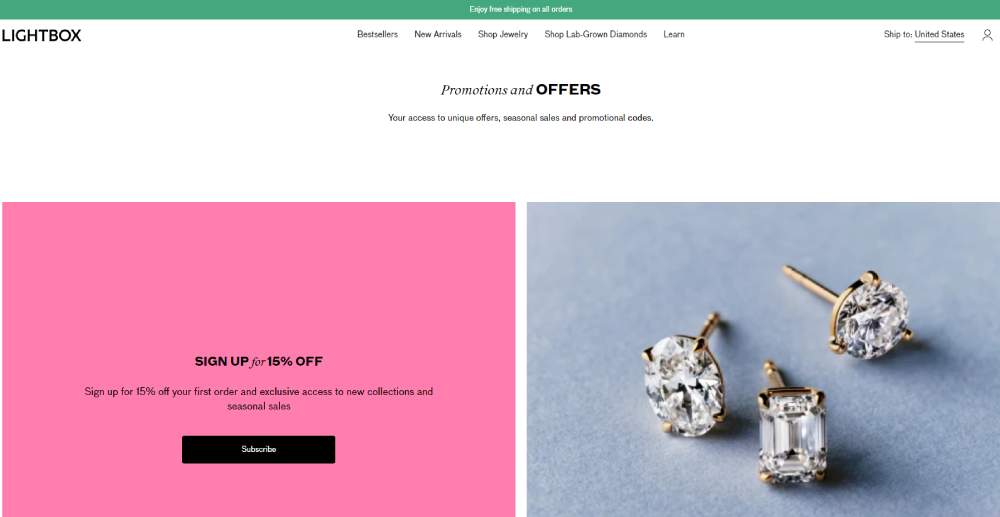Open the user account icon
Screen dimensions: 1000x517
pyautogui.click(x=987, y=34)
